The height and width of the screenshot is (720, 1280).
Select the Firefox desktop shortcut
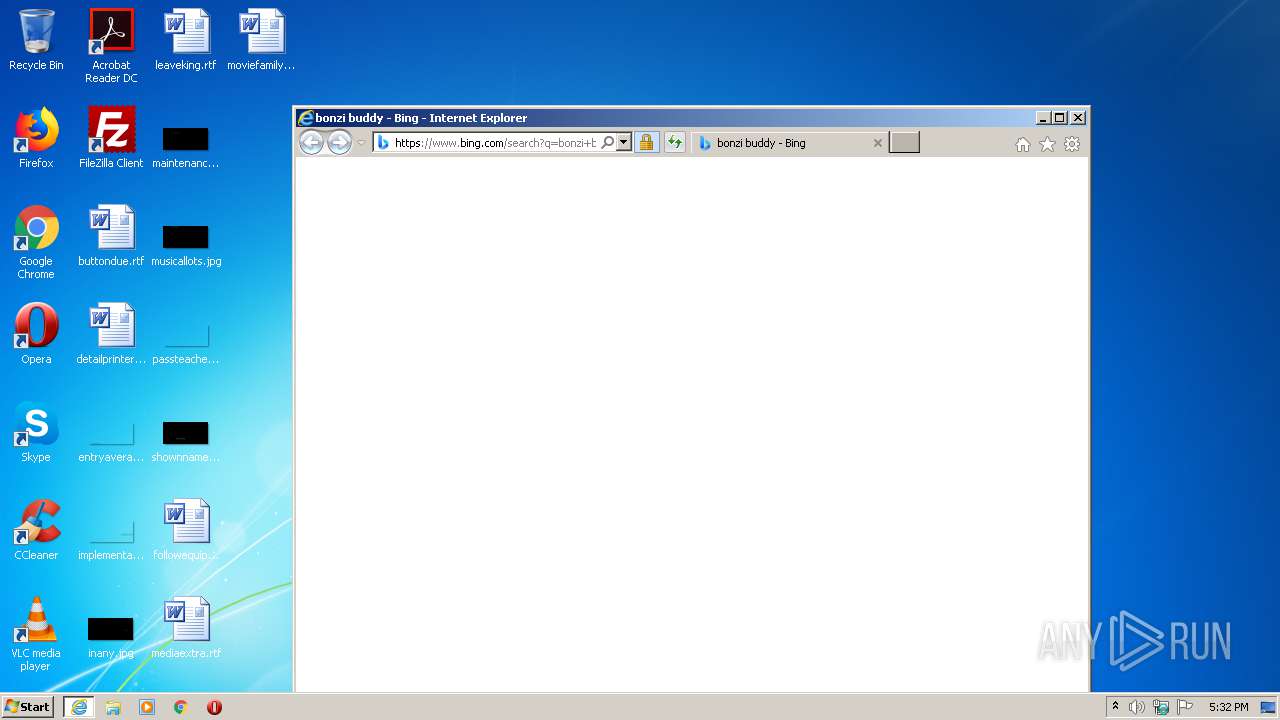point(36,138)
